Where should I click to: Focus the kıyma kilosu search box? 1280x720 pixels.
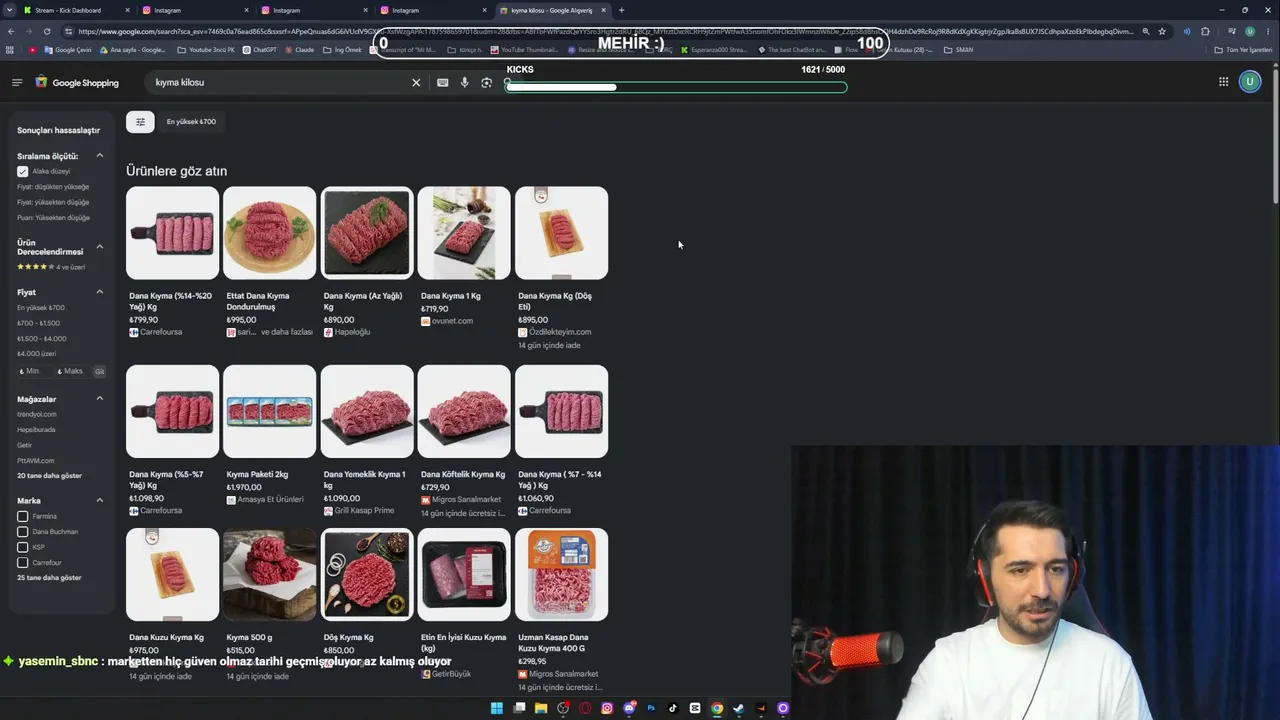coord(280,82)
